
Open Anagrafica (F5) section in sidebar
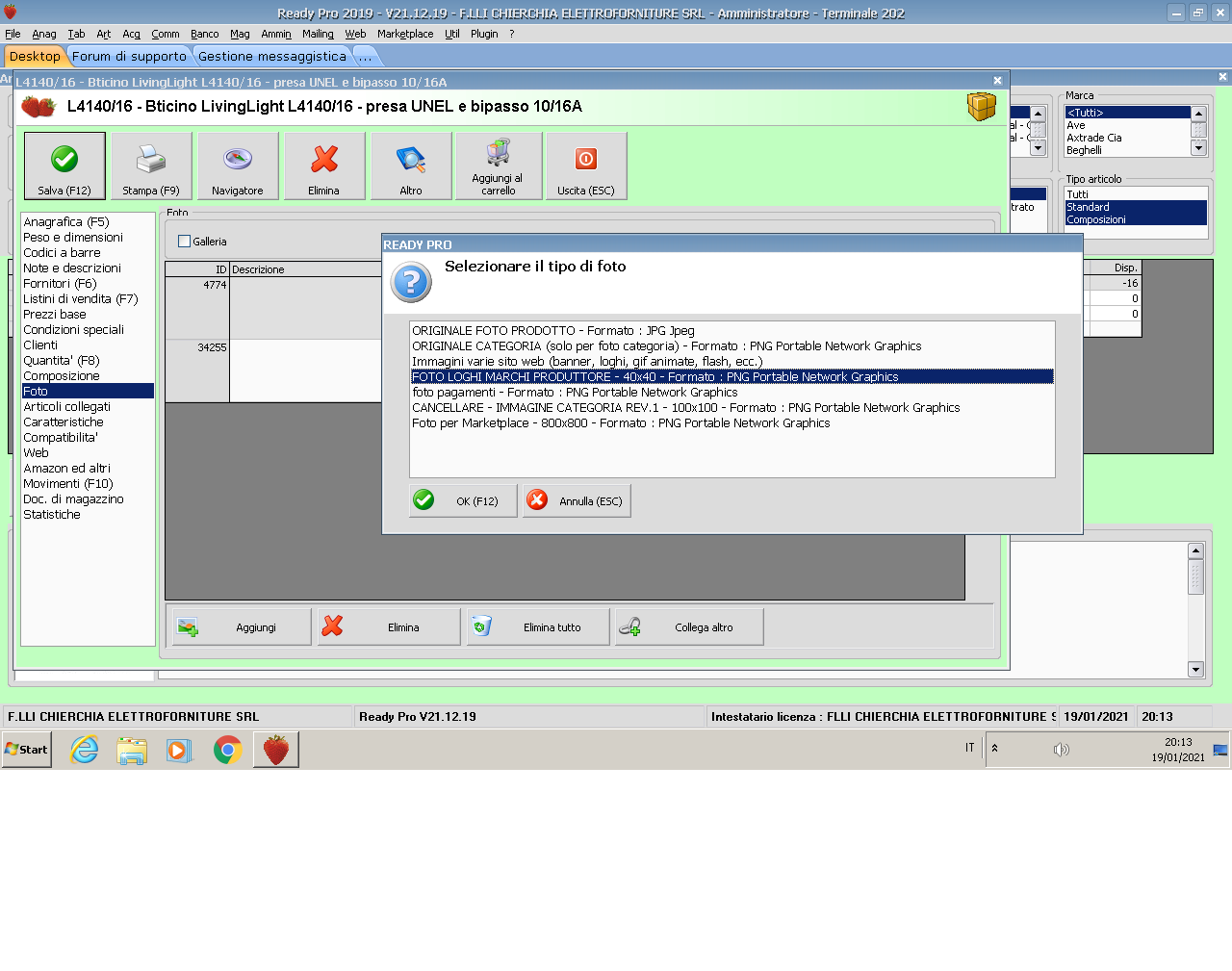tap(88, 221)
